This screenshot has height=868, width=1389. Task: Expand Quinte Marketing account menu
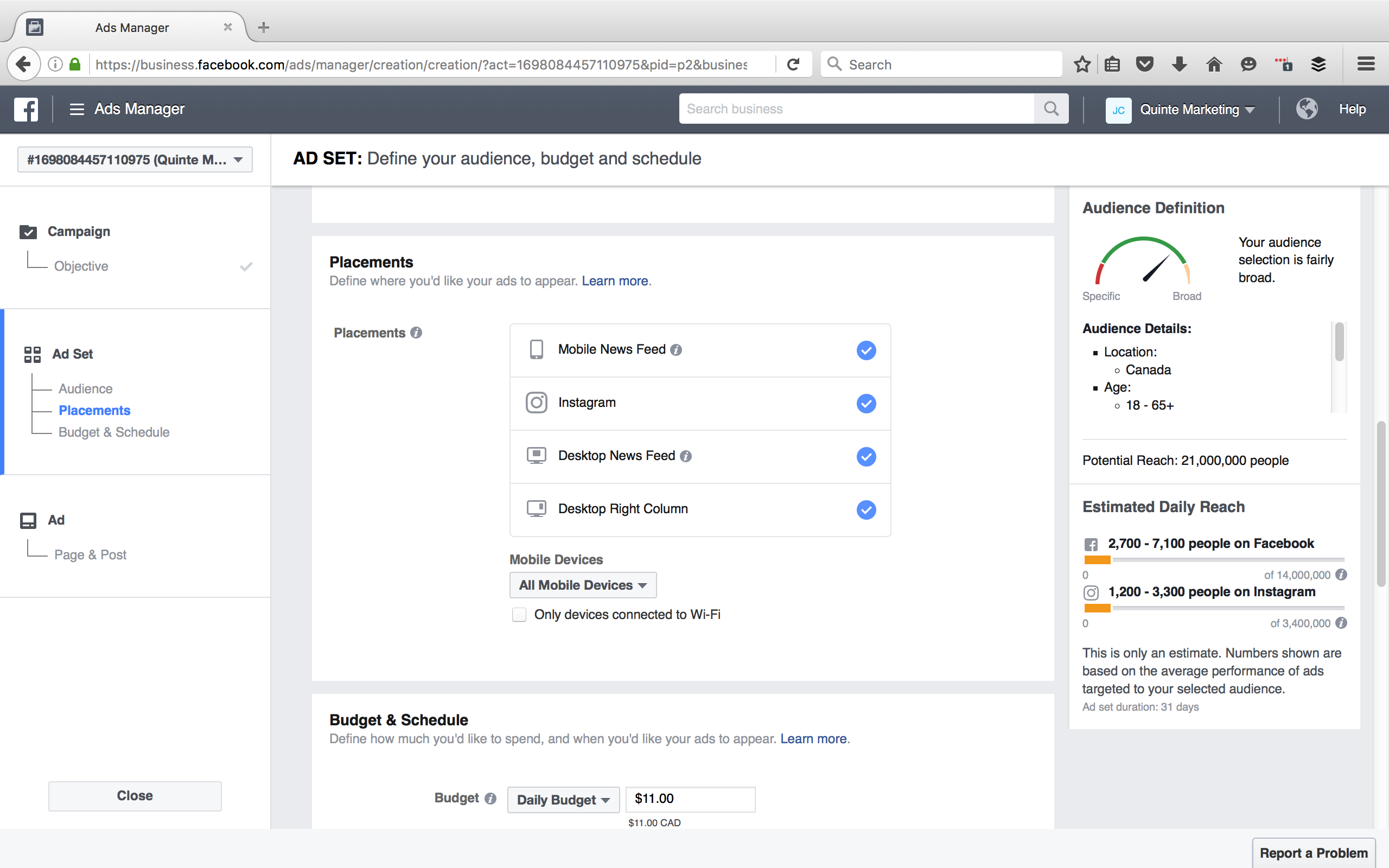pos(1197,109)
